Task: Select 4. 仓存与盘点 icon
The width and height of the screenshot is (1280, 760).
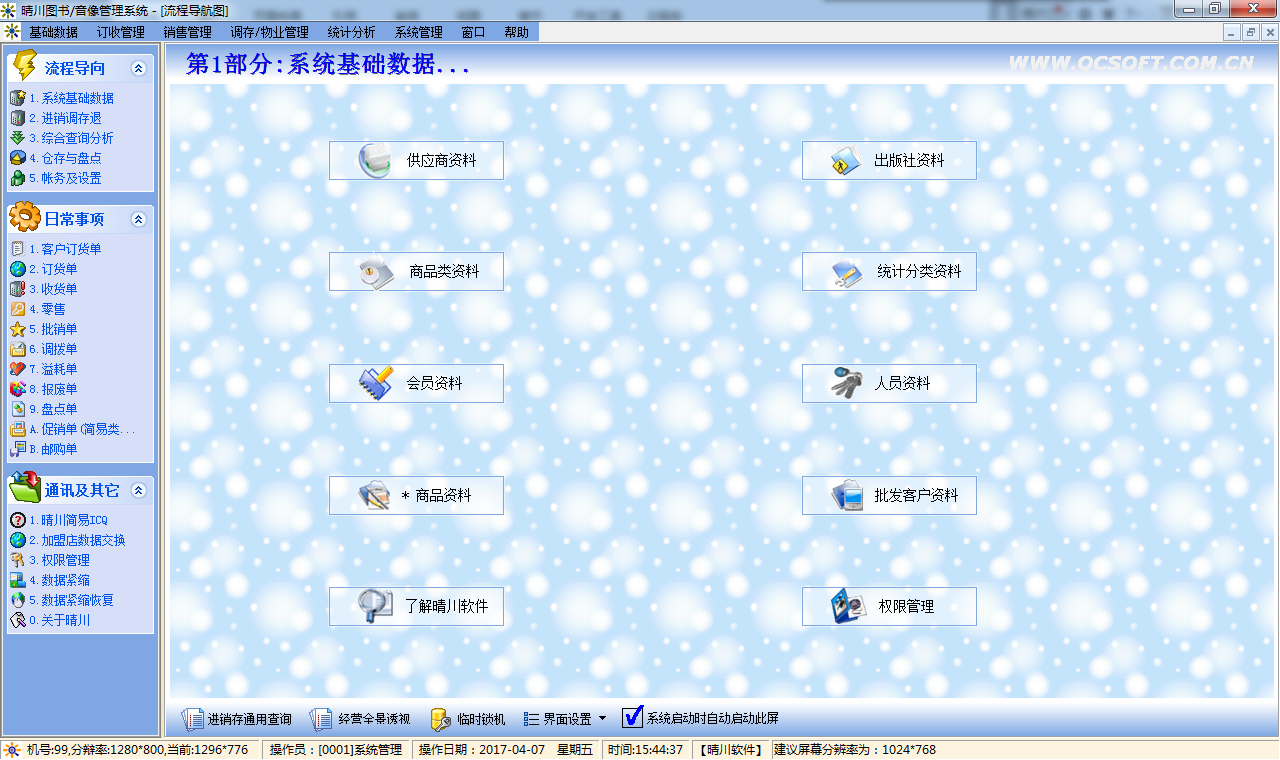Action: click(17, 158)
